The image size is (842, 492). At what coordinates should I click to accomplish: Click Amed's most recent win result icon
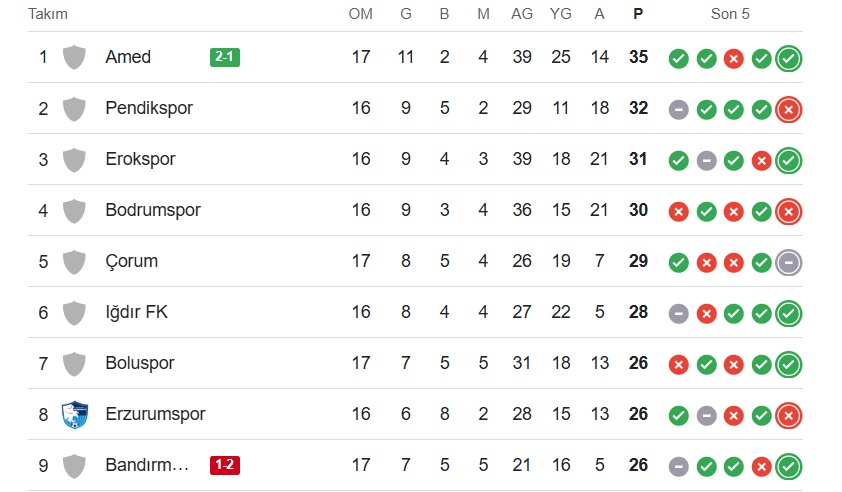[789, 58]
